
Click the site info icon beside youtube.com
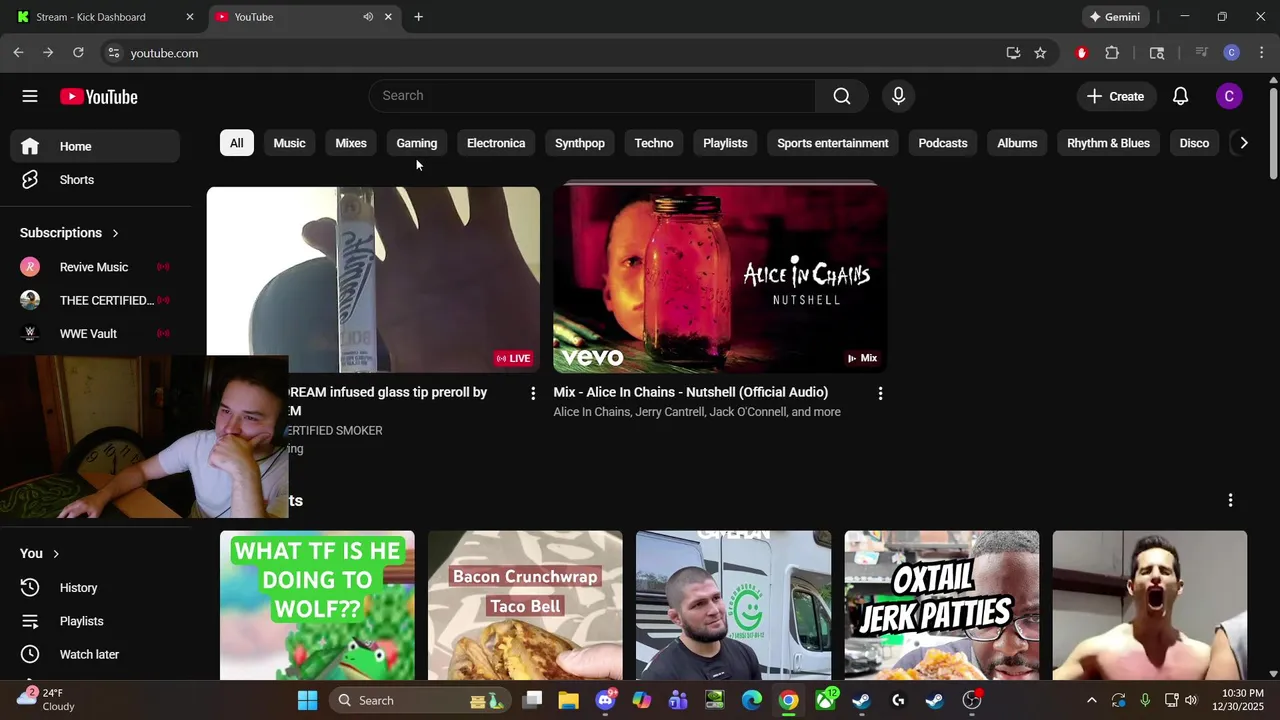pos(113,53)
